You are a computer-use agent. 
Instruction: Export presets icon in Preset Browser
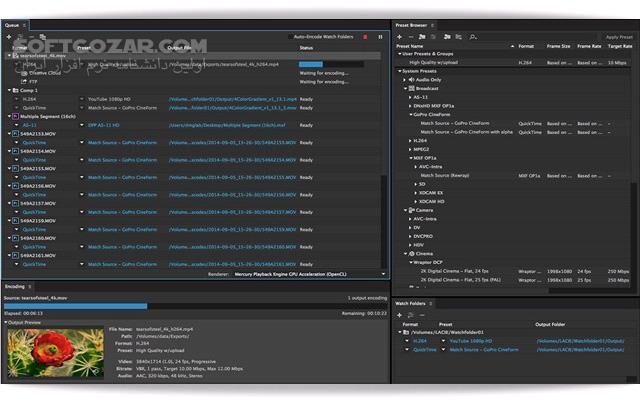coord(459,37)
